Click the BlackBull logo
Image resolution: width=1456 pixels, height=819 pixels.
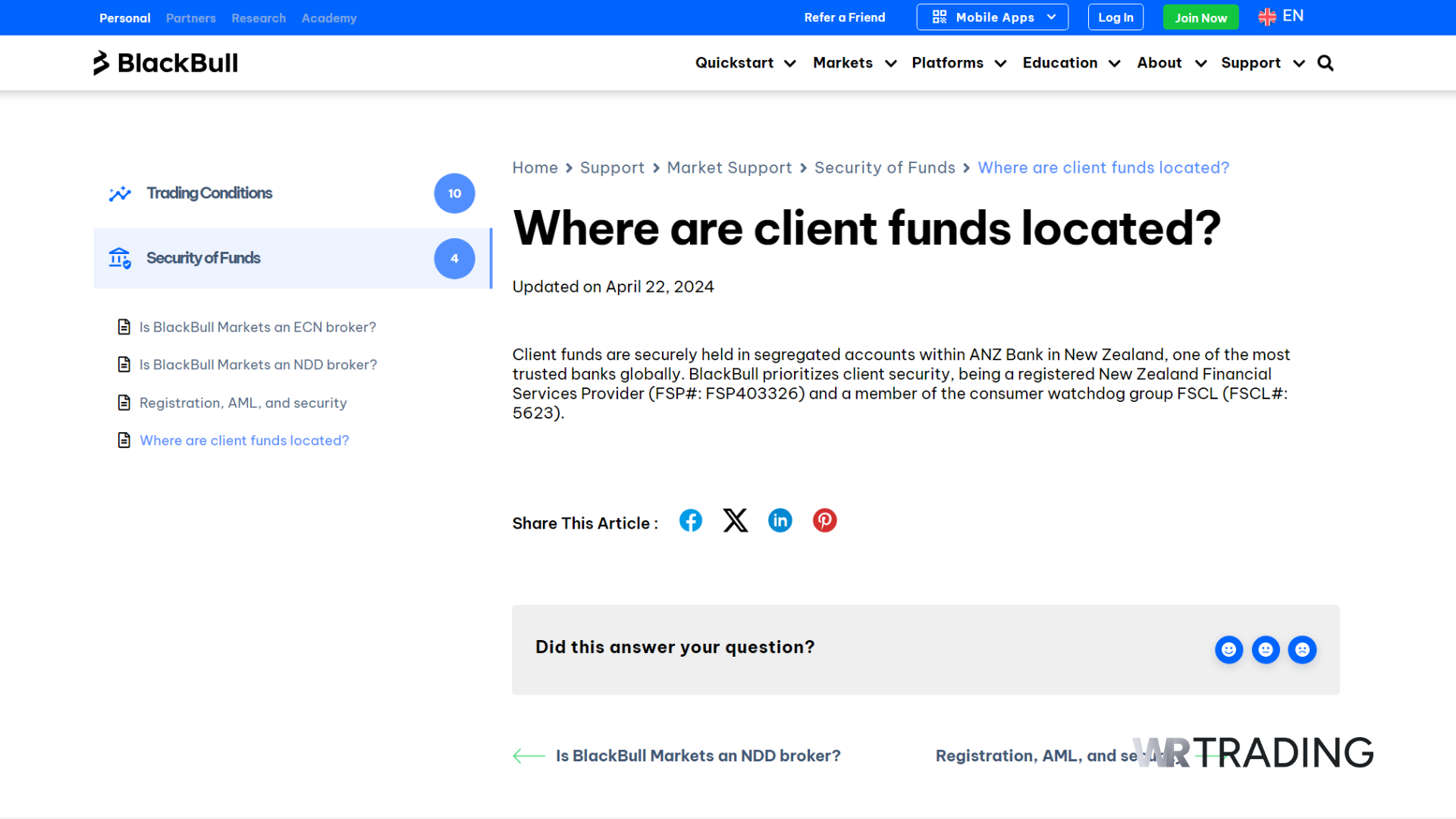click(165, 63)
